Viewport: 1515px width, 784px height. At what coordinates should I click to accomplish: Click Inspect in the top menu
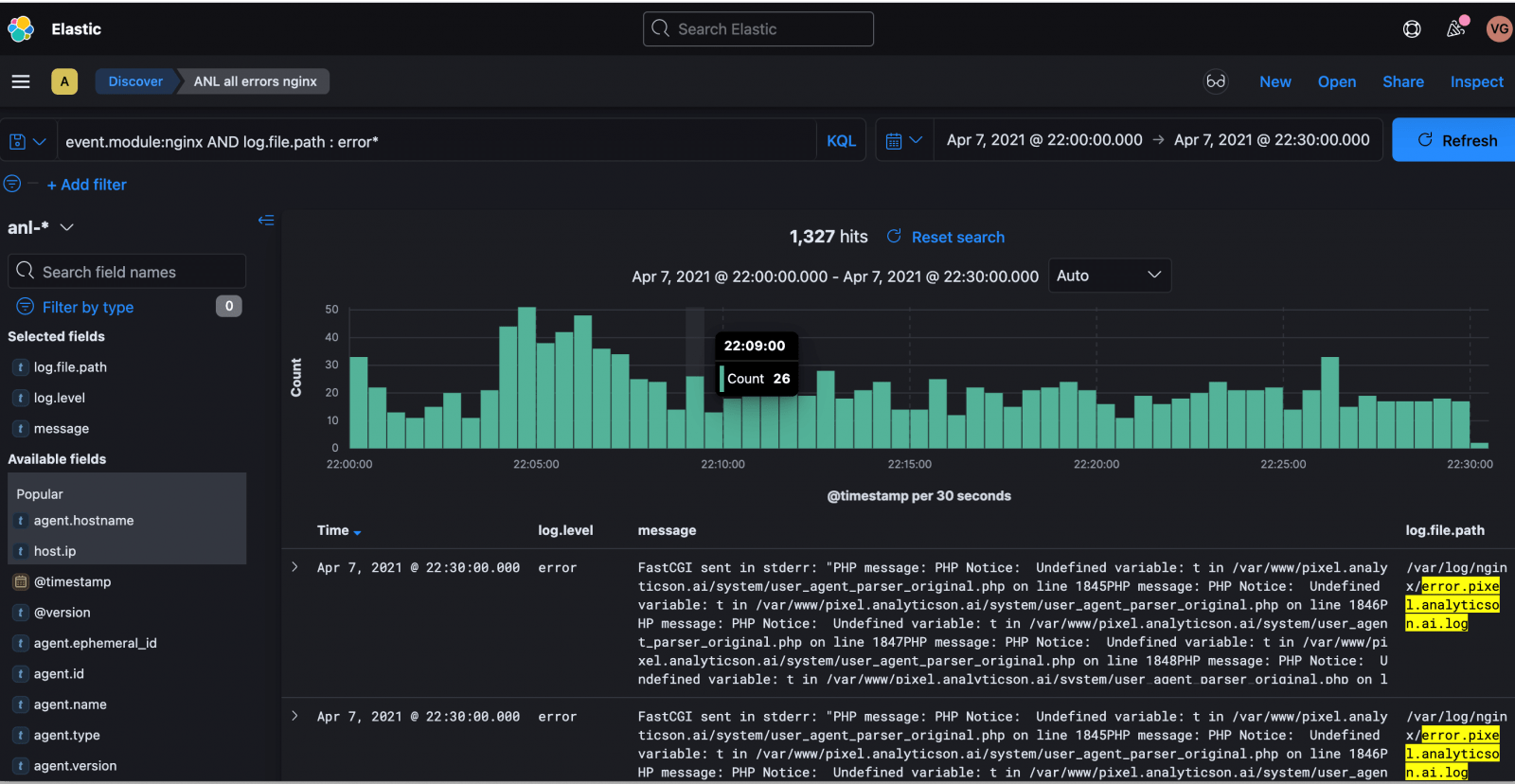click(1476, 81)
